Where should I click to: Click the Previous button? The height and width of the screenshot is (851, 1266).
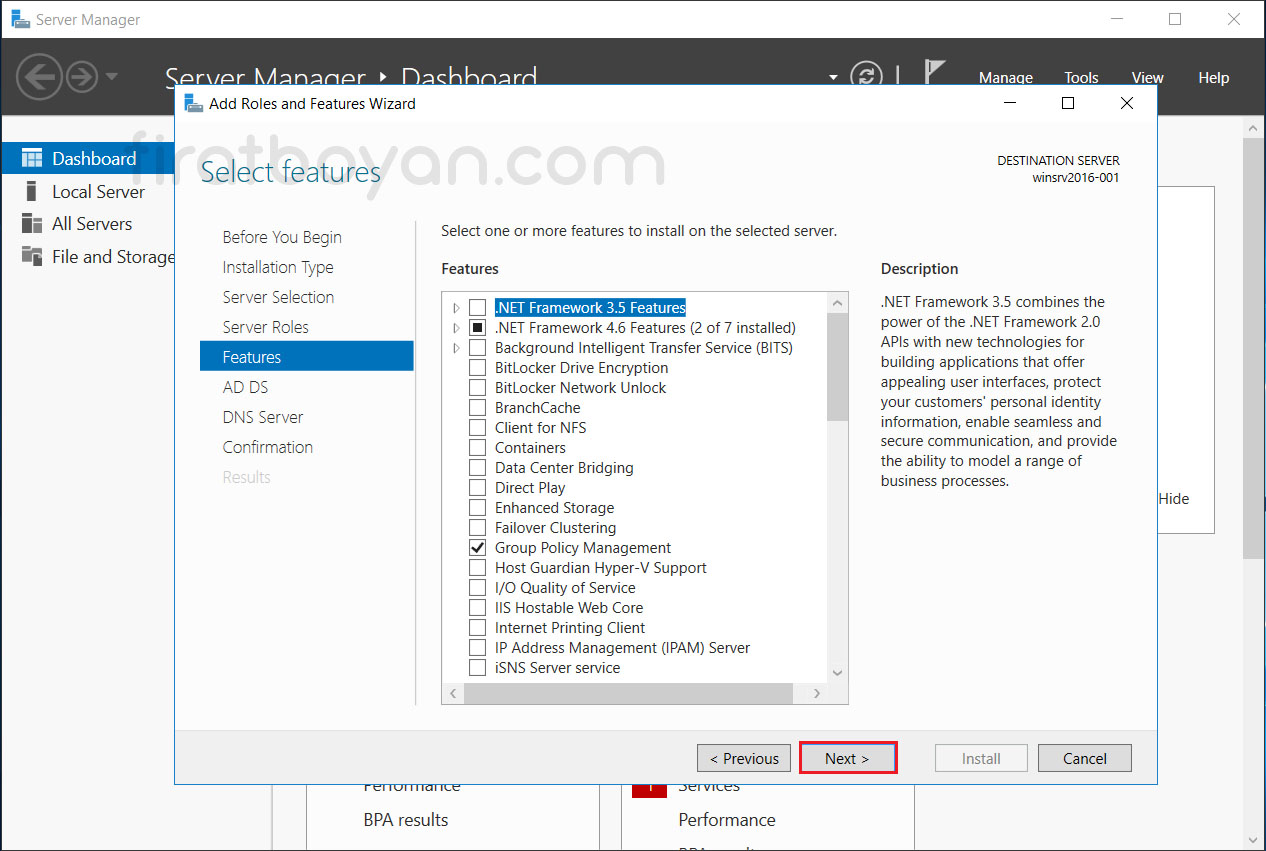point(744,758)
